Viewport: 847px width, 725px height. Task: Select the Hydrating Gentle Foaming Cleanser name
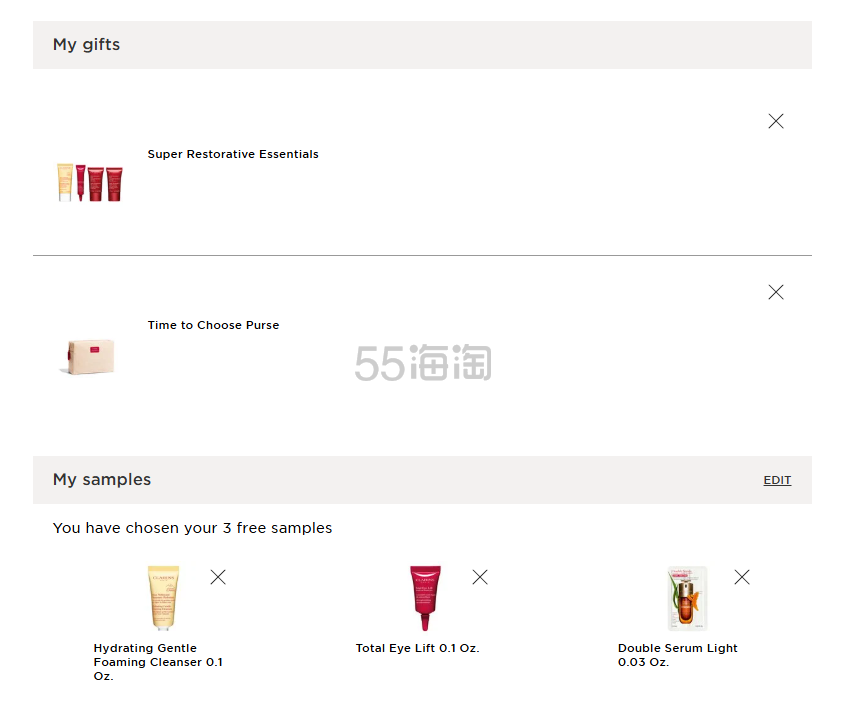click(158, 662)
